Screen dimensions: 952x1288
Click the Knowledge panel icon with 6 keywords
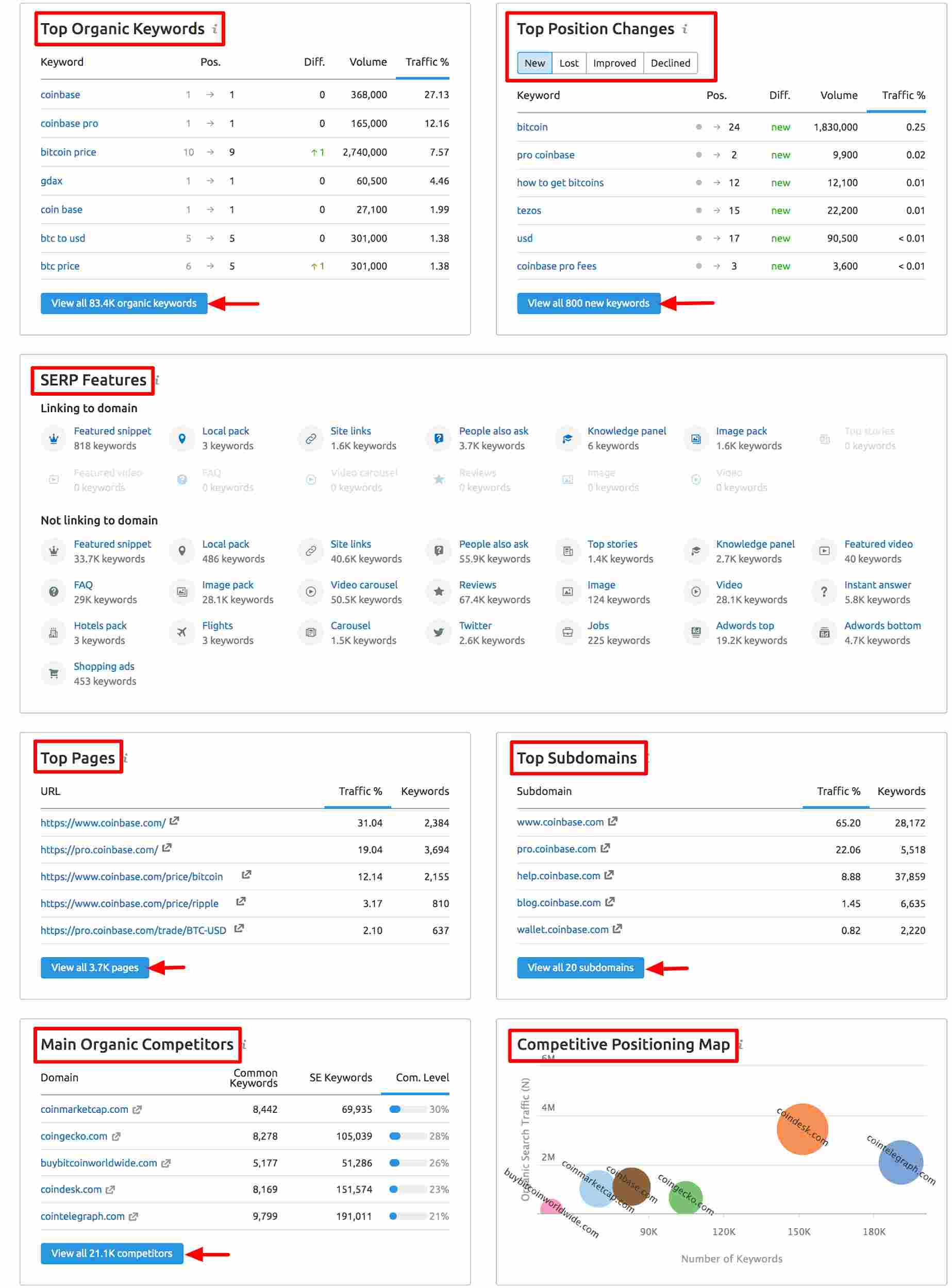pos(567,439)
